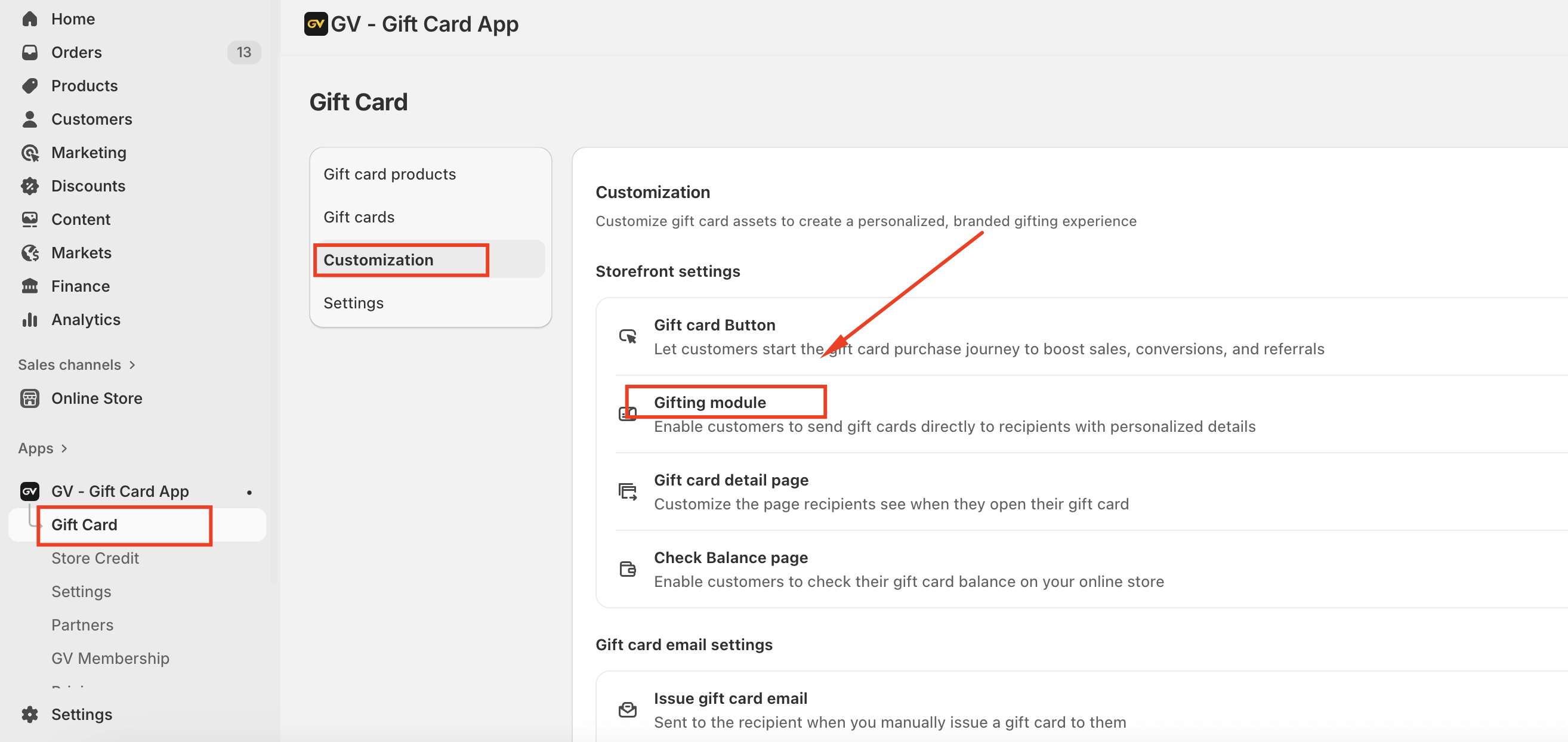Open the Gifting module setting
1568x742 pixels.
click(710, 403)
